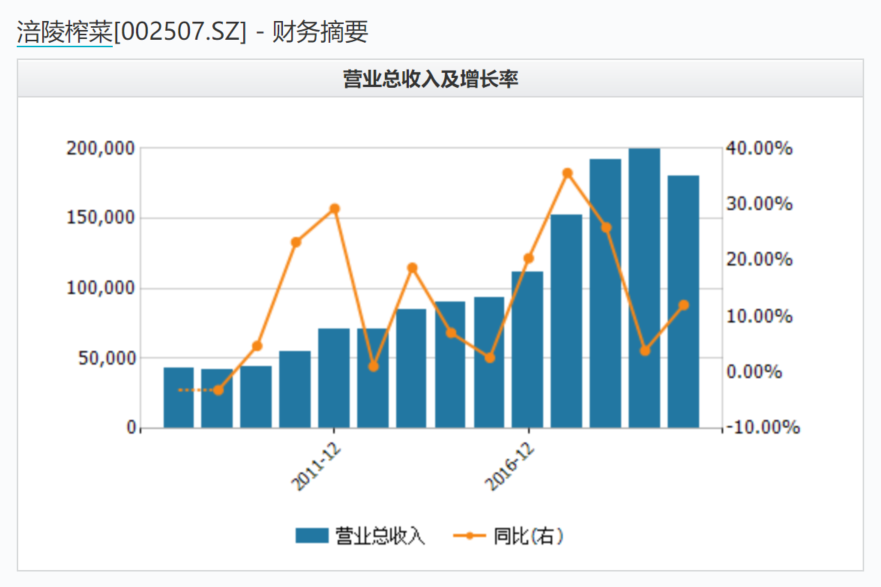Image resolution: width=881 pixels, height=587 pixels.
Task: Click the 财务摘要 heading text
Action: [320, 31]
